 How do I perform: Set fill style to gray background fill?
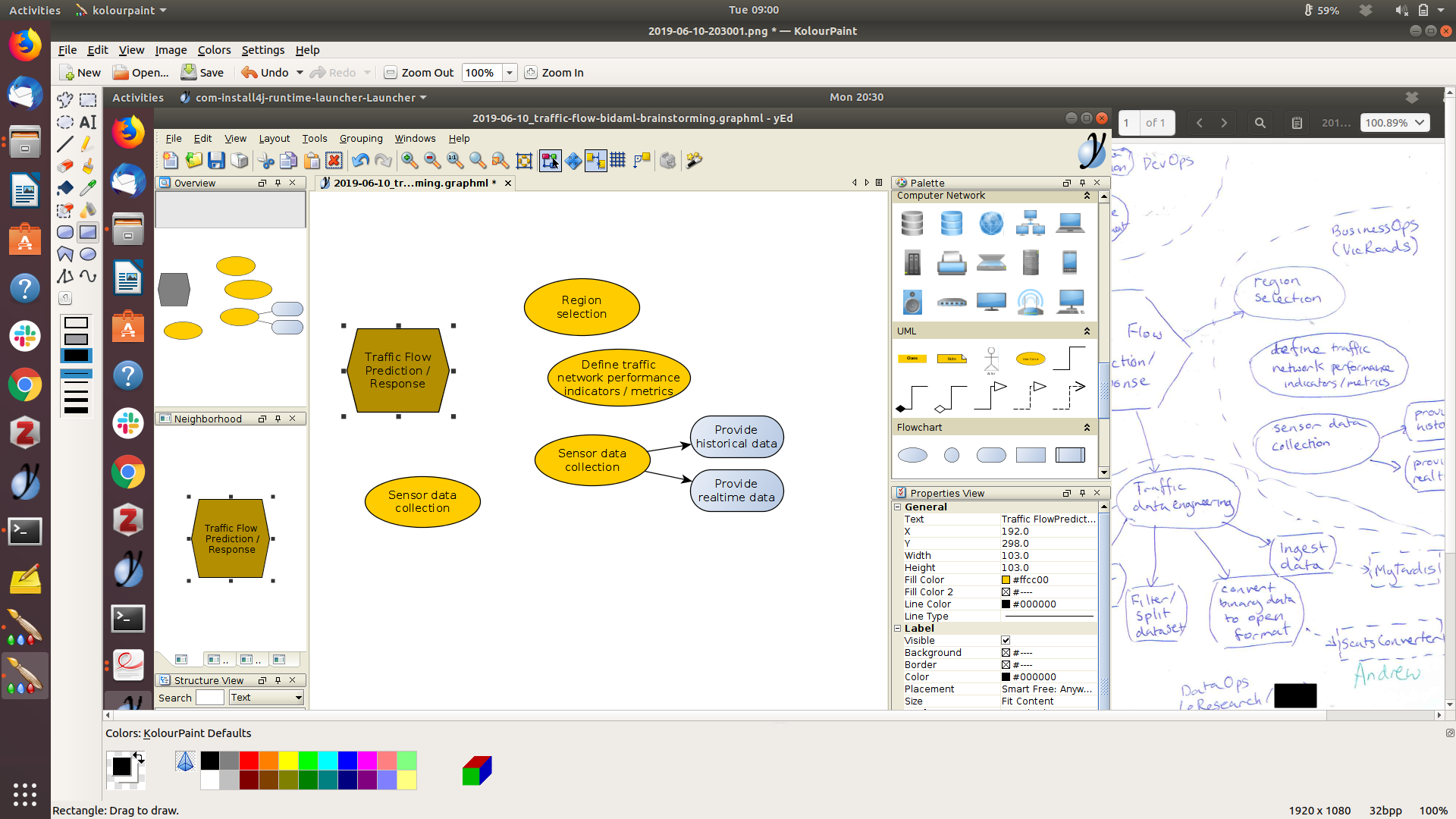point(76,339)
